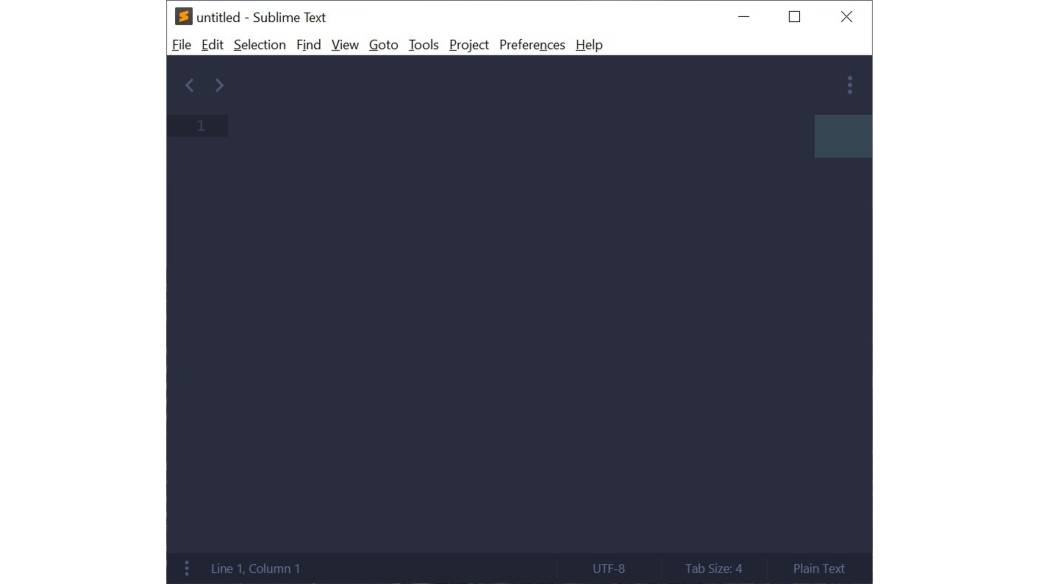Open the Find menu
Viewport: 1039px width, 584px height.
pos(308,45)
